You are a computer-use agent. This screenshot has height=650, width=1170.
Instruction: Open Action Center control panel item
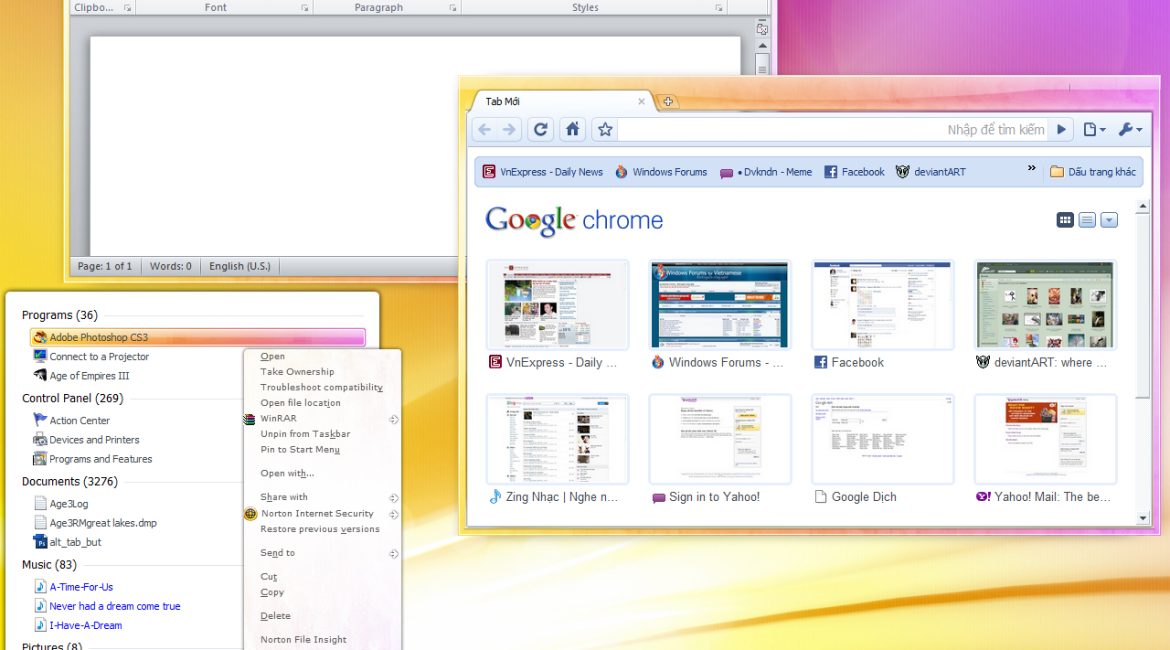tap(72, 420)
